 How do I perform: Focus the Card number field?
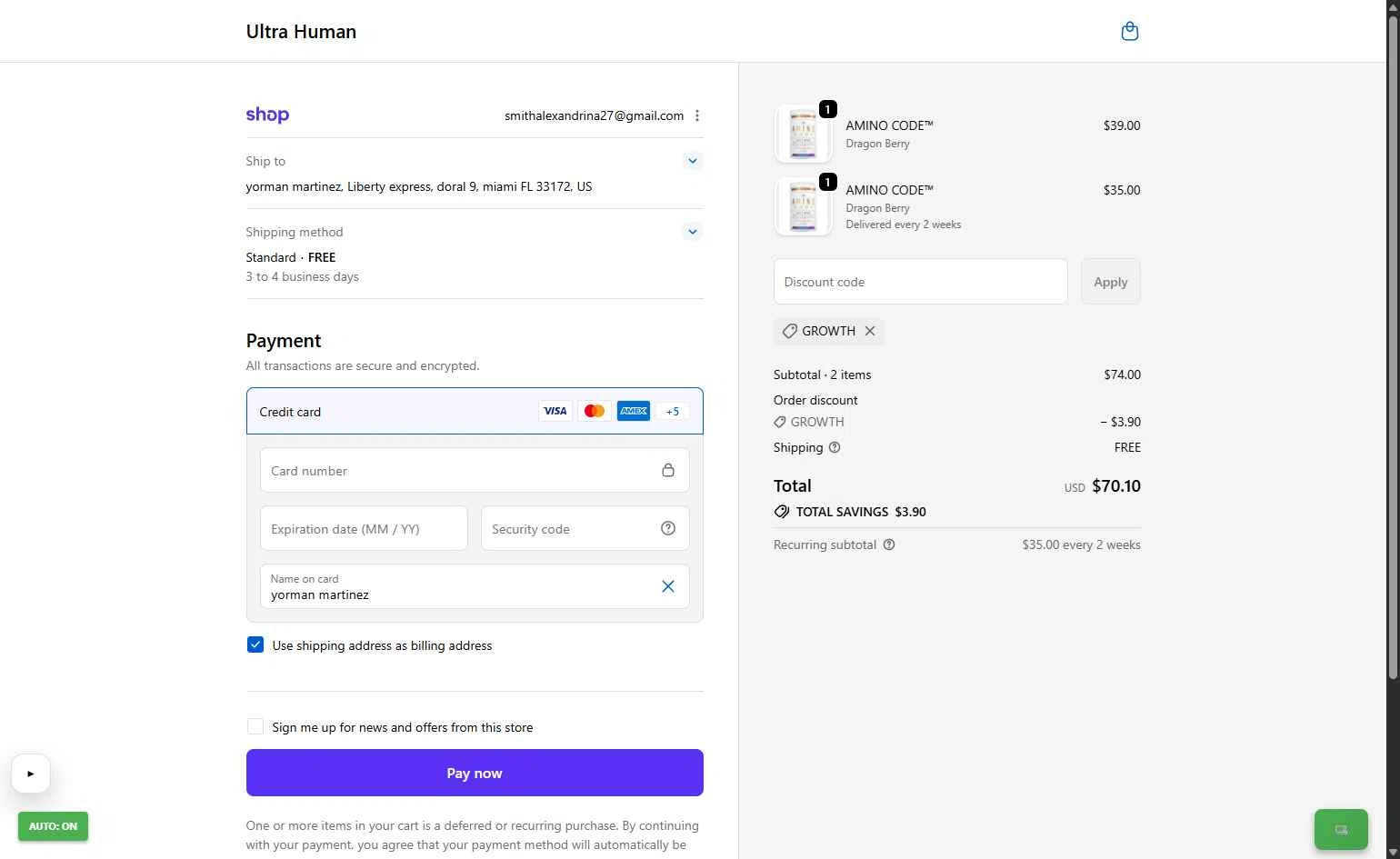coord(475,471)
